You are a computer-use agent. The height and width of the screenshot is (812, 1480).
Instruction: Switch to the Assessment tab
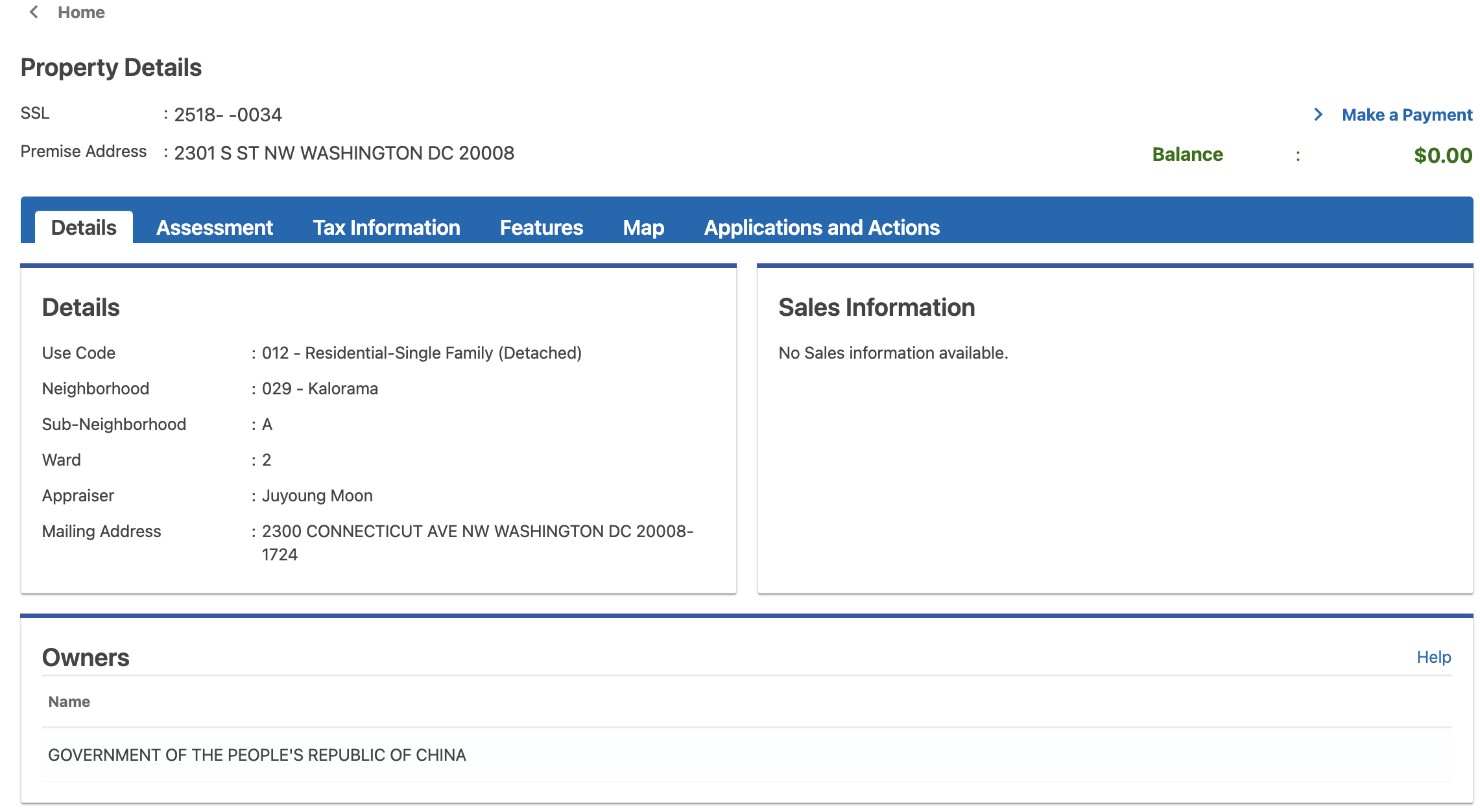(x=214, y=228)
